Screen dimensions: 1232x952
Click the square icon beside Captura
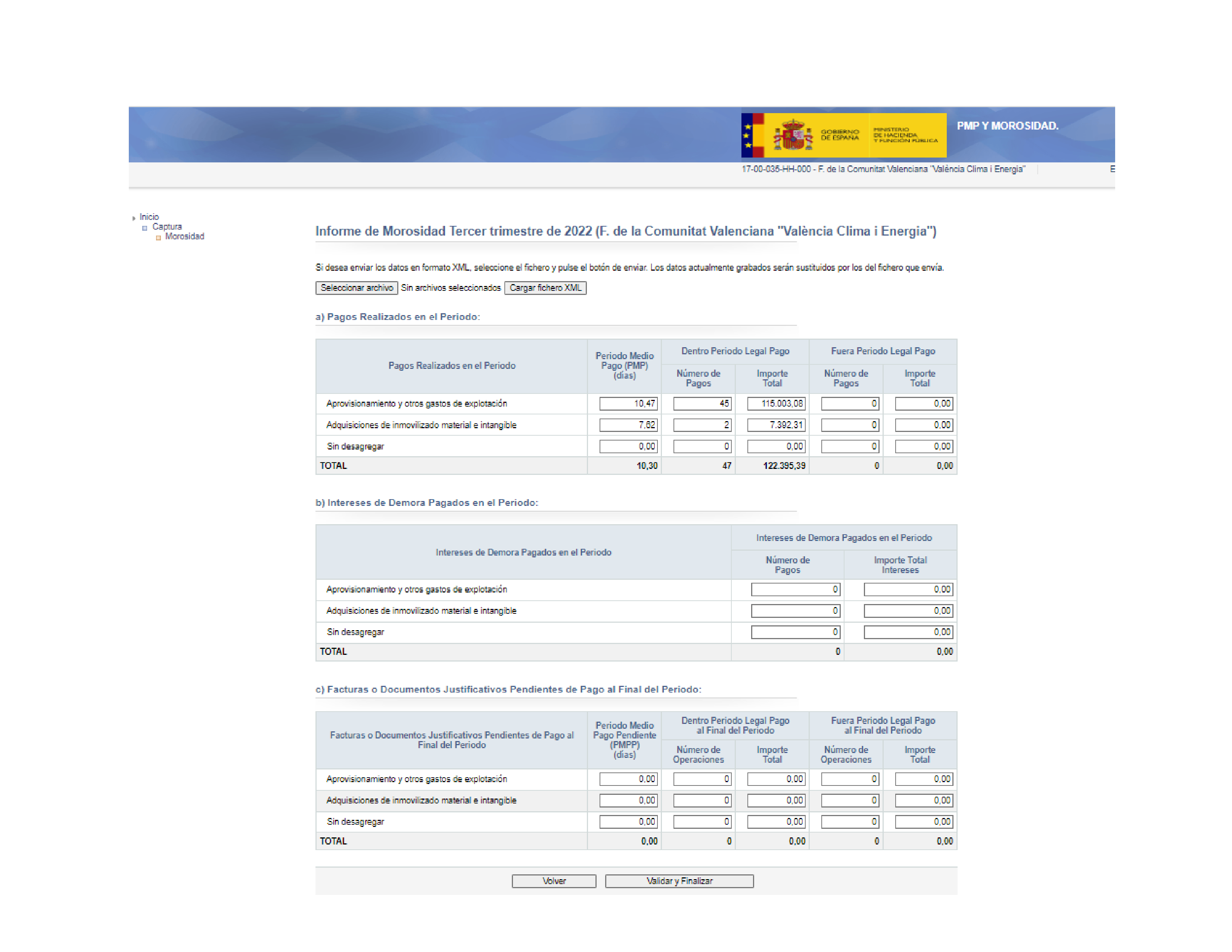click(x=145, y=228)
